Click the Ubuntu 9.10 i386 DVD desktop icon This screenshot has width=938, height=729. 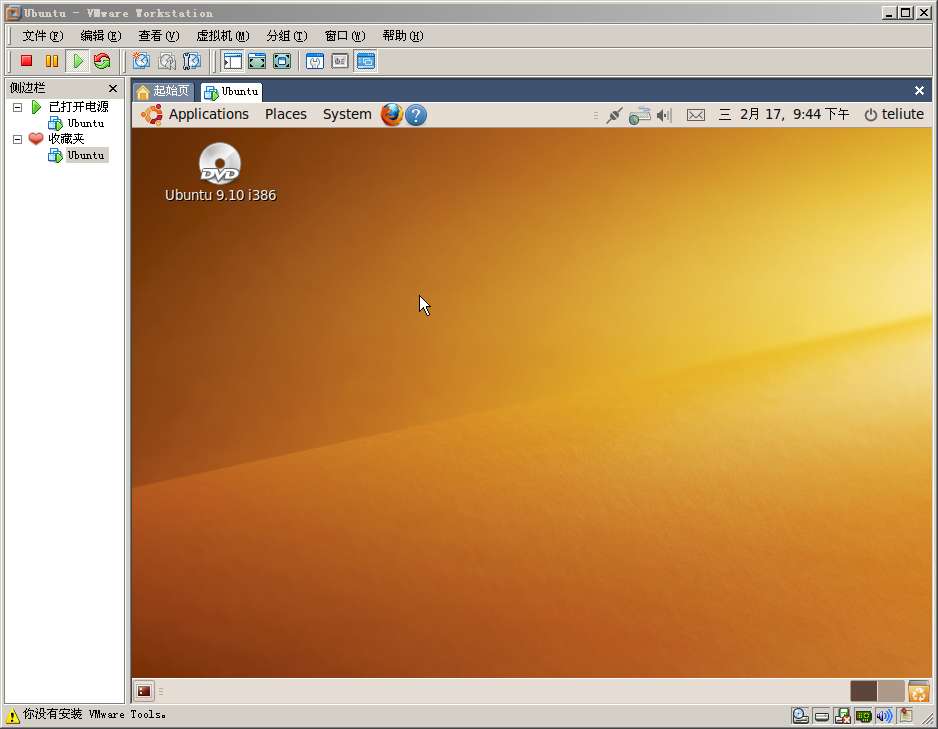click(220, 173)
